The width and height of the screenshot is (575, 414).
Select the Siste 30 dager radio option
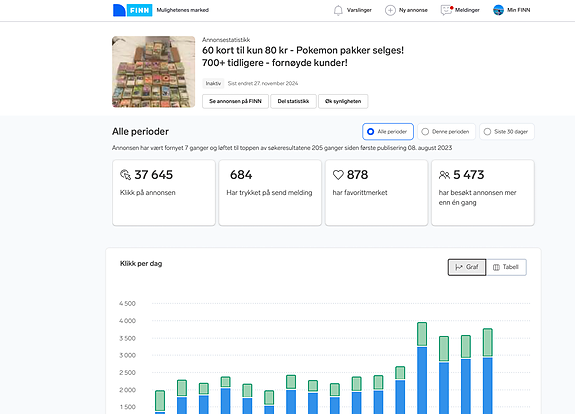507,132
